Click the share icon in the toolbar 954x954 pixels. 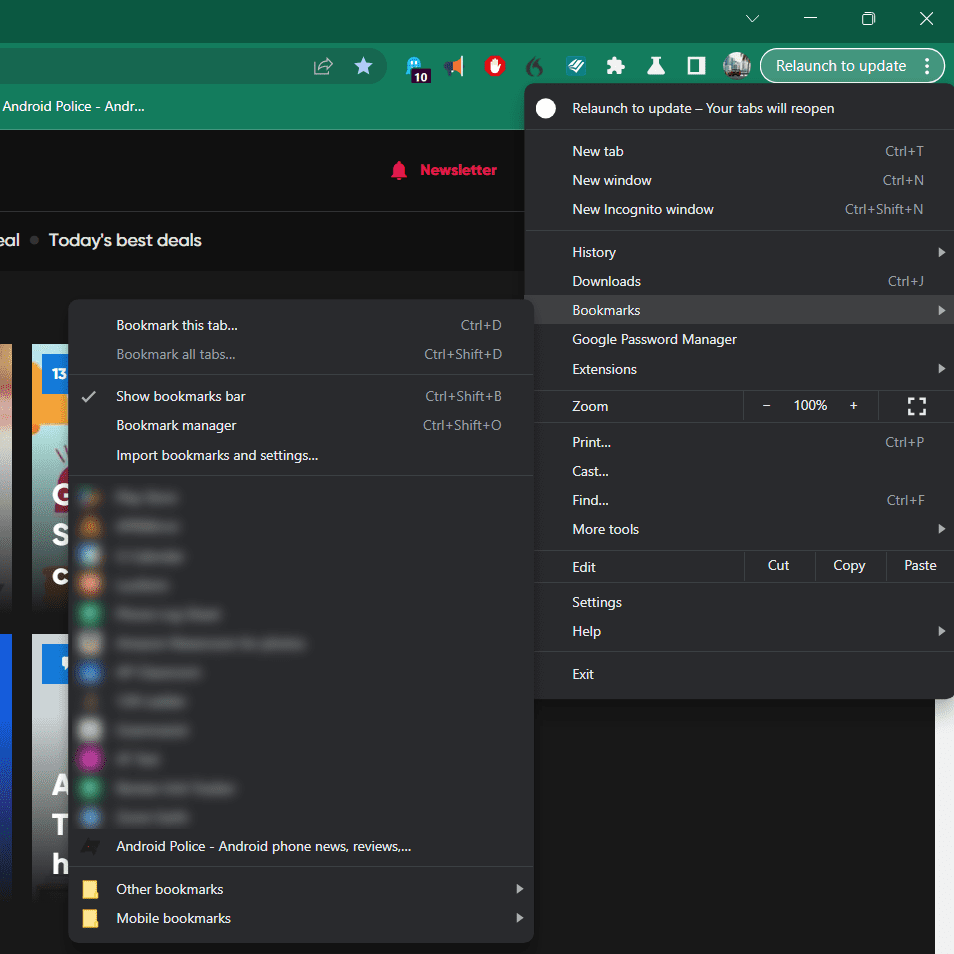point(322,65)
